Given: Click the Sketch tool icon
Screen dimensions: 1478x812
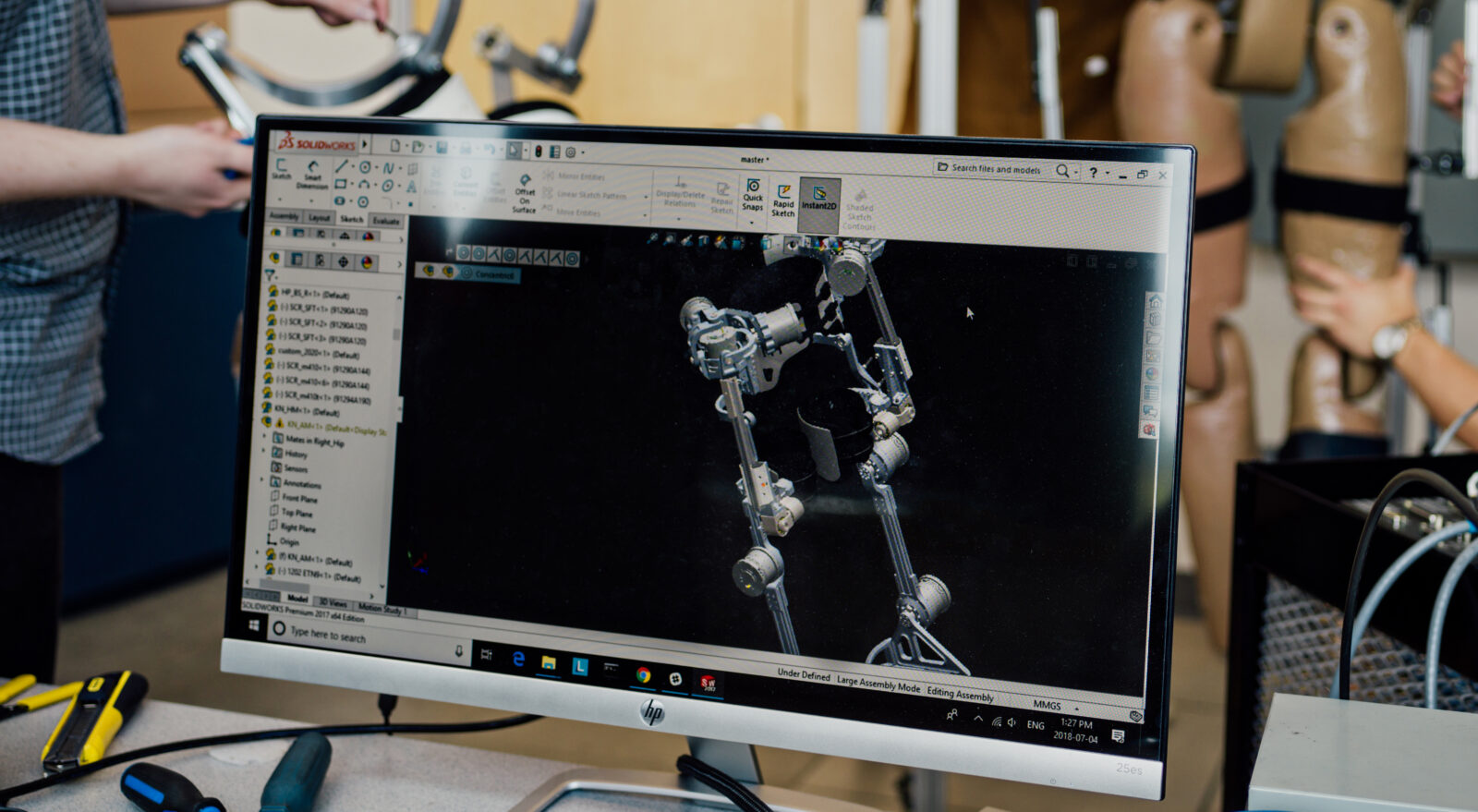Looking at the screenshot, I should (x=281, y=168).
